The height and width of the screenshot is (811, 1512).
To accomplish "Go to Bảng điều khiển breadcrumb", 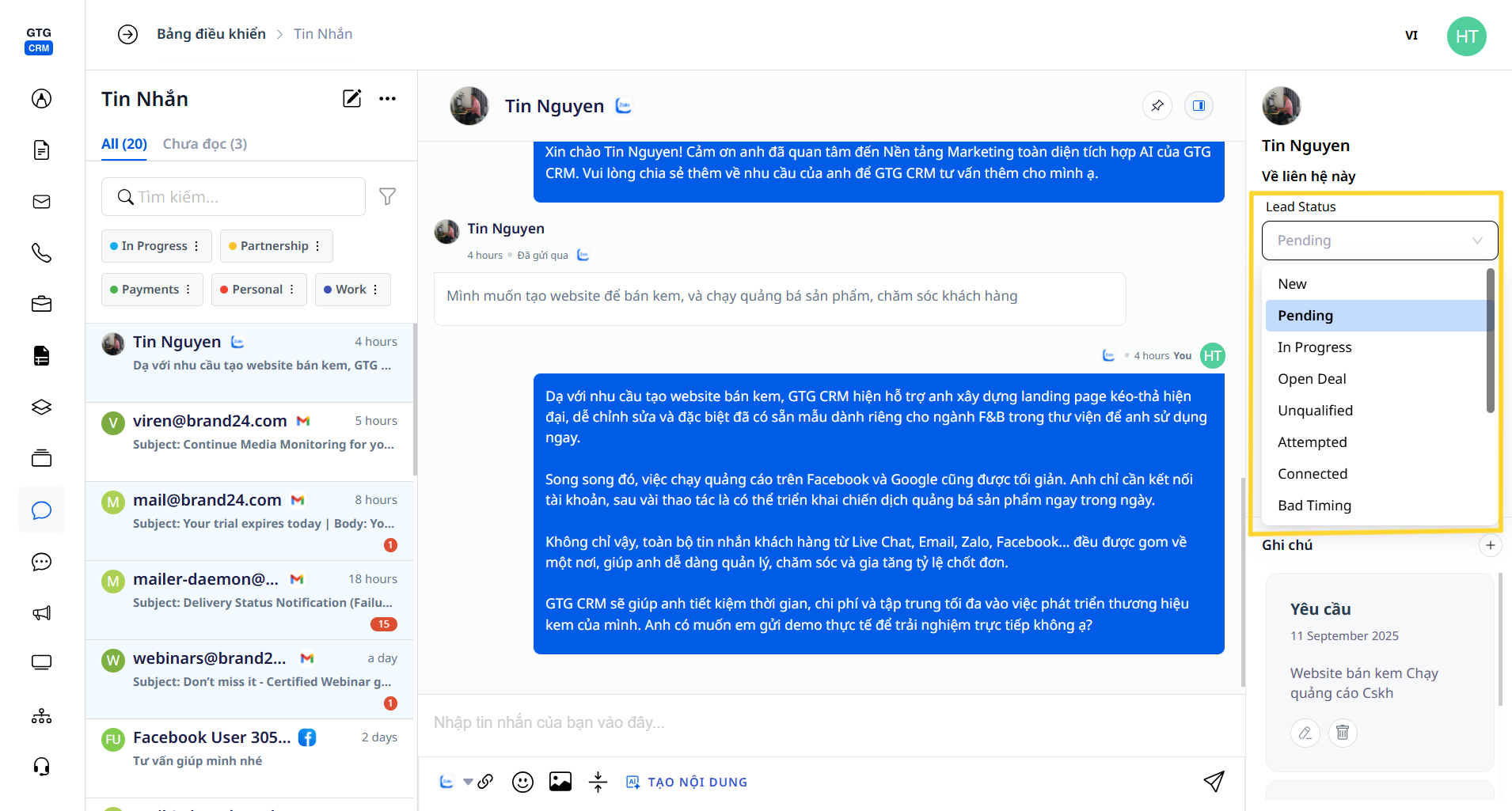I will [x=211, y=34].
